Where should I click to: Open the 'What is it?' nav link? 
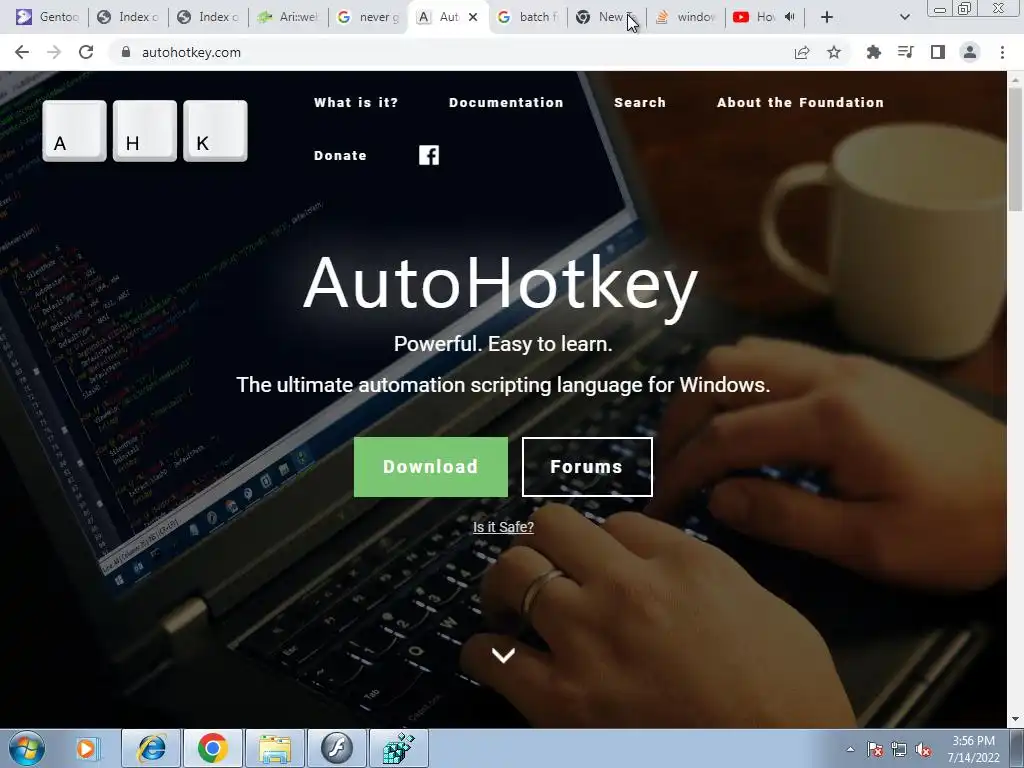356,103
